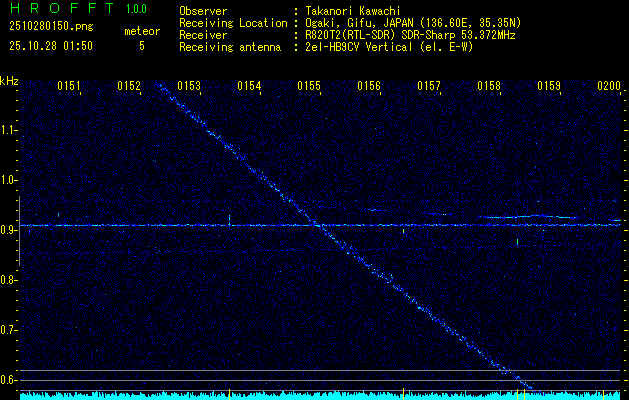
Task: Click the HROFFT title text
Action: (x=62, y=8)
